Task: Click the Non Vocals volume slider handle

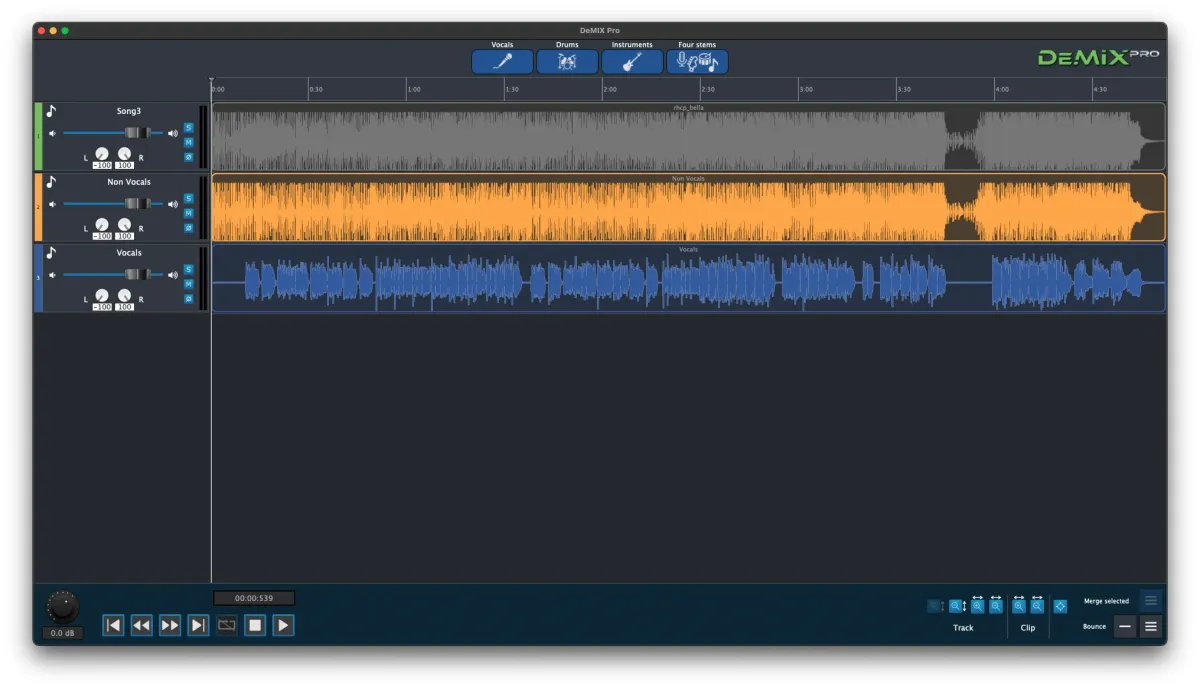Action: [137, 204]
